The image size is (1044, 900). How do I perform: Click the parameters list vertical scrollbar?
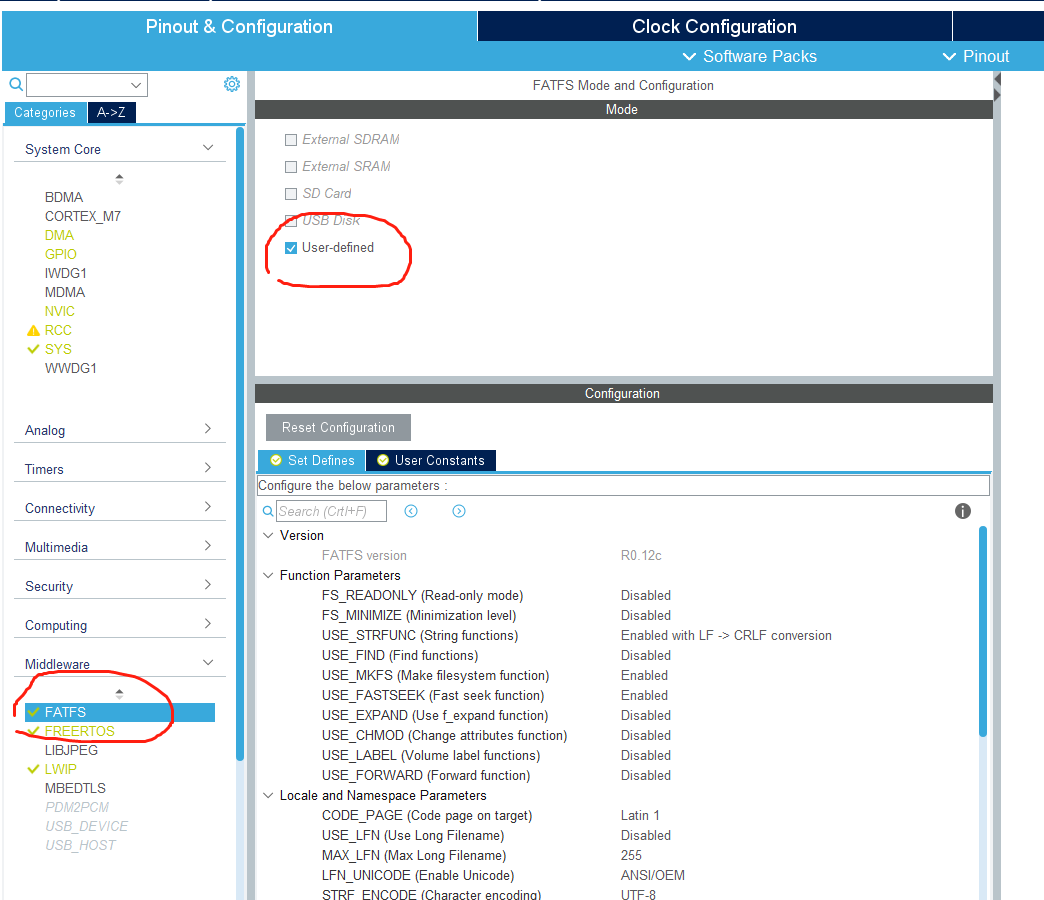983,631
